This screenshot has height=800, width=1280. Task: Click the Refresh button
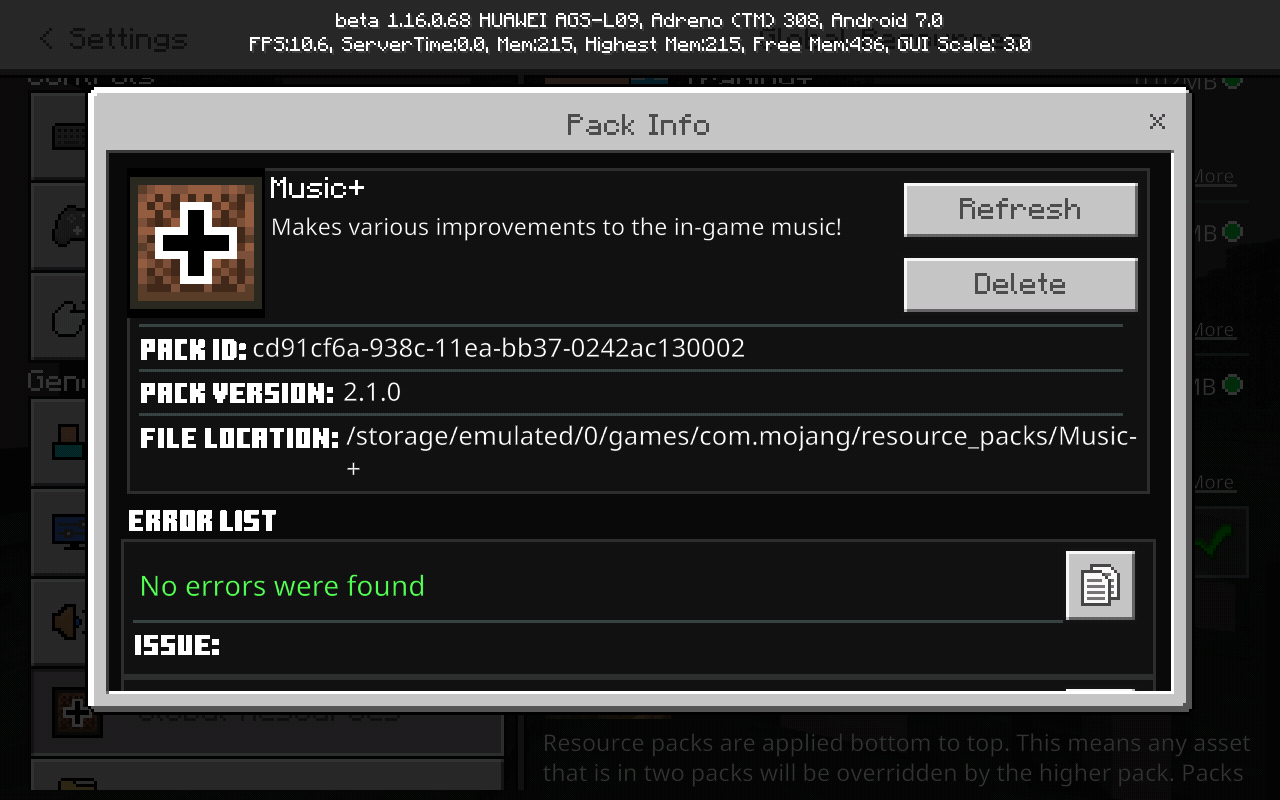click(1020, 210)
